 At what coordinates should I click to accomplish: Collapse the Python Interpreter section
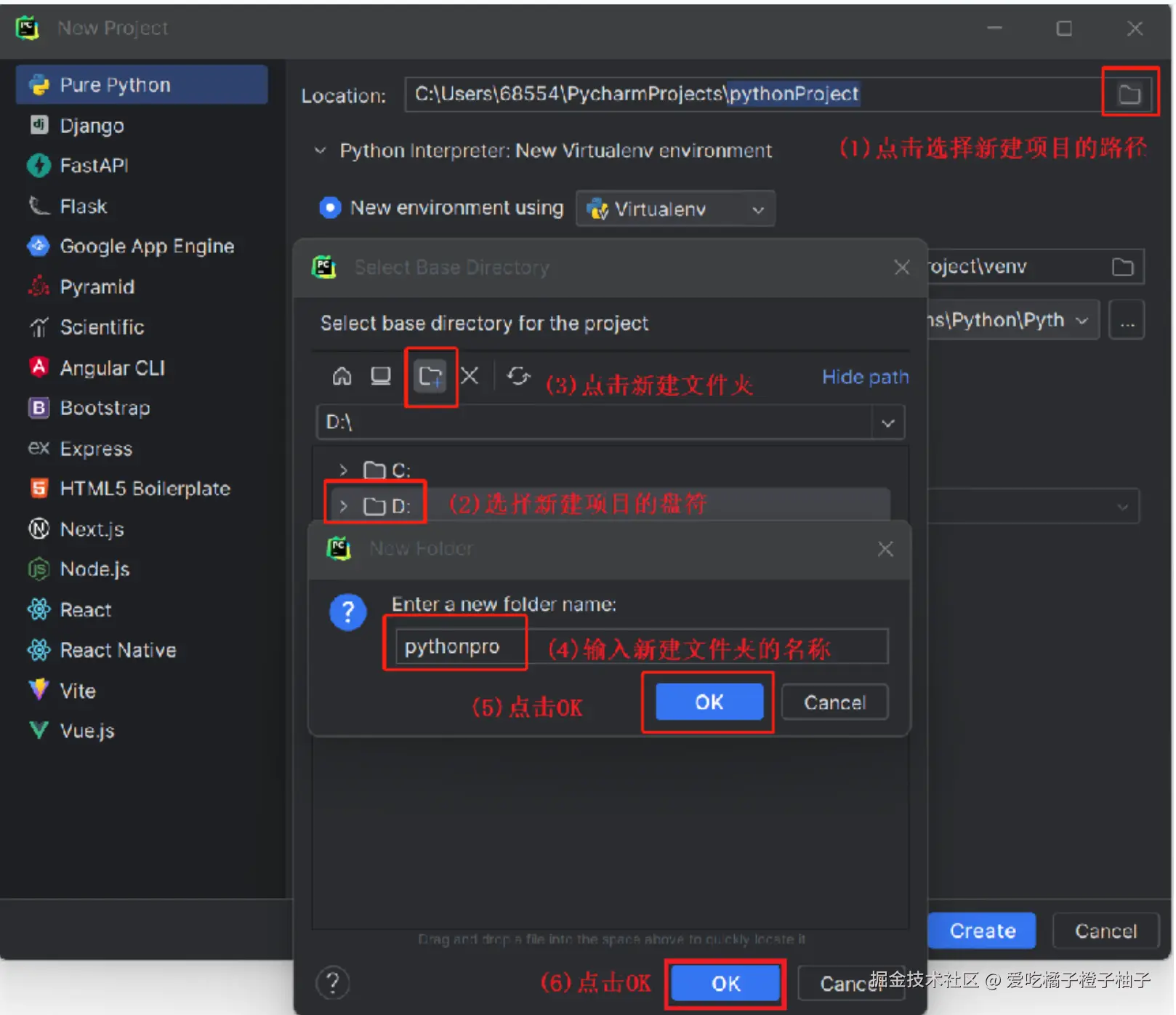pos(320,151)
